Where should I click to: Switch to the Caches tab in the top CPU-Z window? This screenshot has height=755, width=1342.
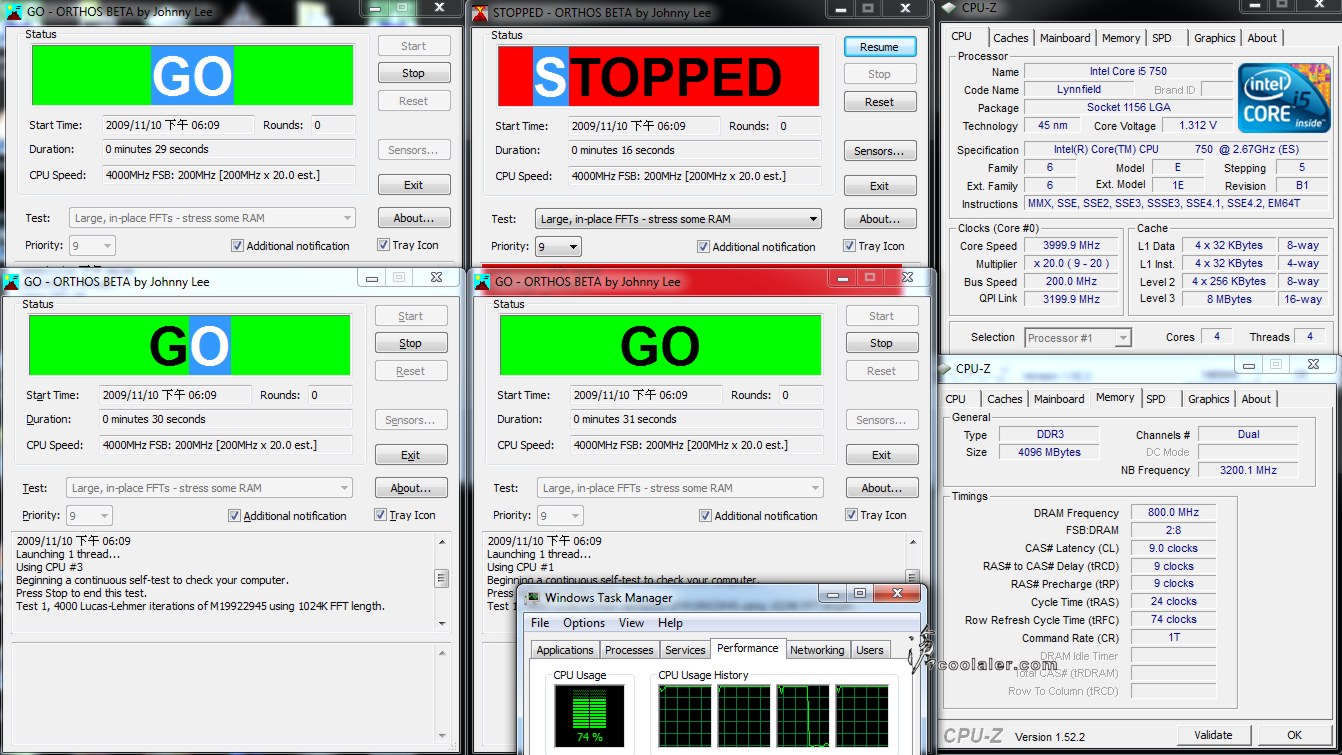pyautogui.click(x=1010, y=38)
